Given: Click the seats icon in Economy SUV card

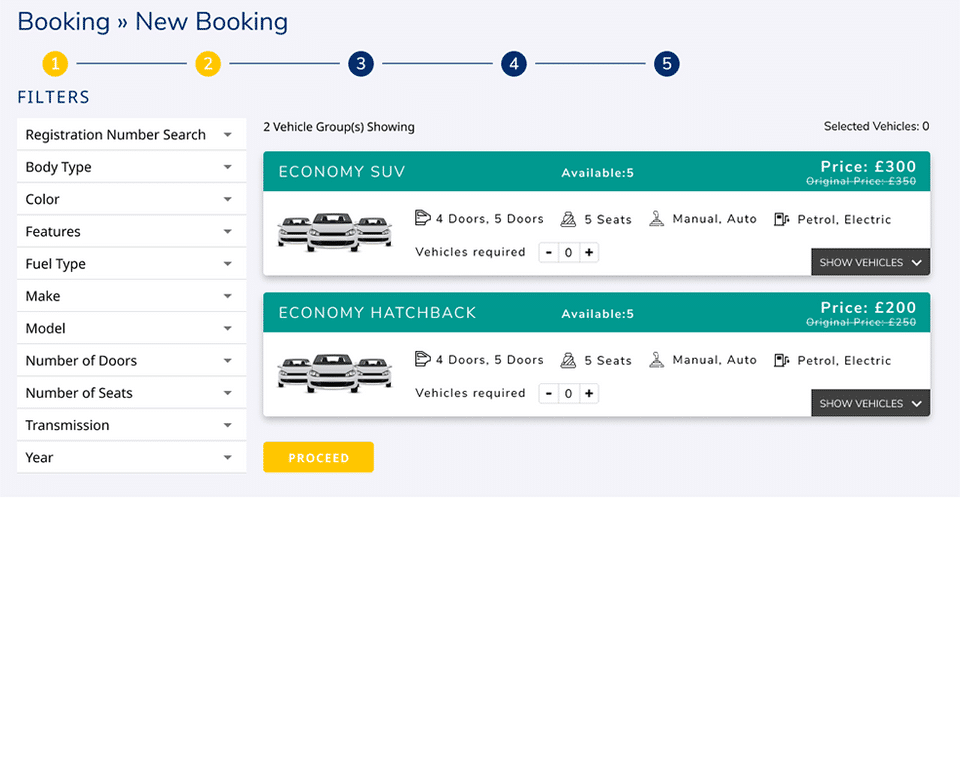Looking at the screenshot, I should tap(568, 219).
